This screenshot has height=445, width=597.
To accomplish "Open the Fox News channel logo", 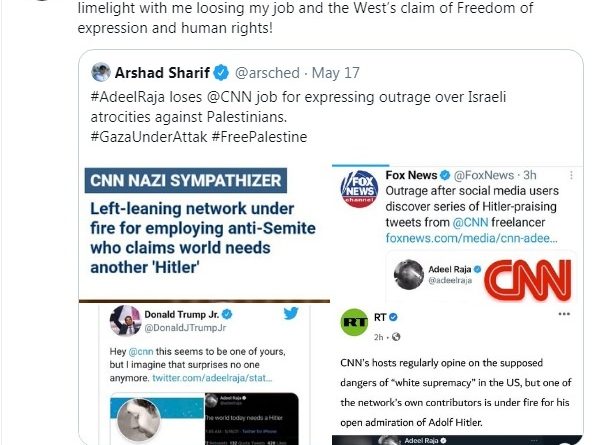I will point(359,189).
